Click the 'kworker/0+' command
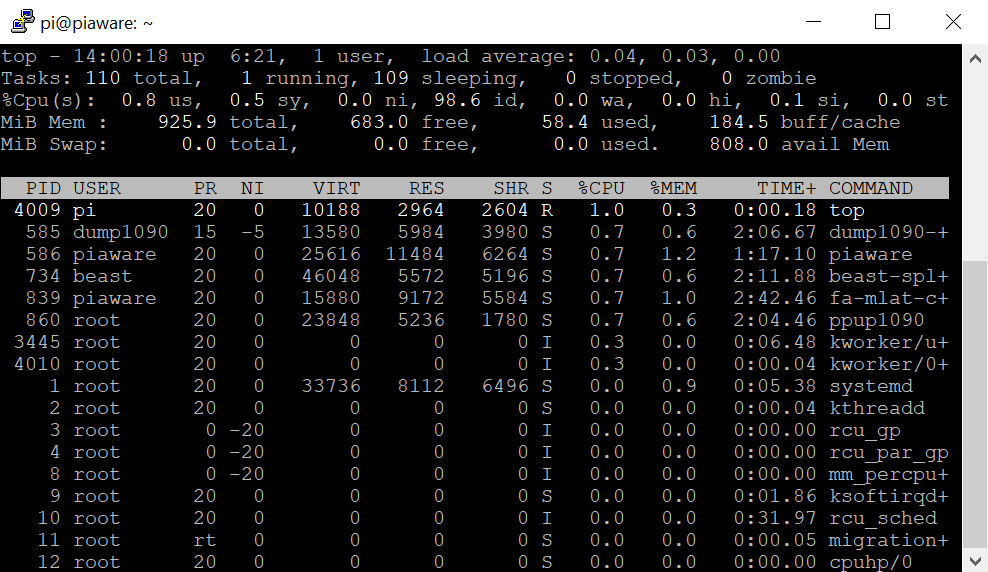 tap(888, 365)
